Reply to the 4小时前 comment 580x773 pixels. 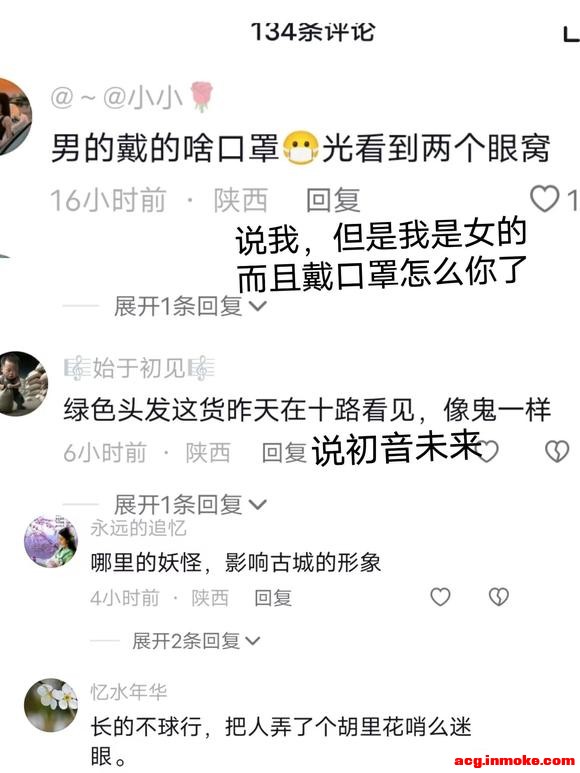(x=273, y=598)
